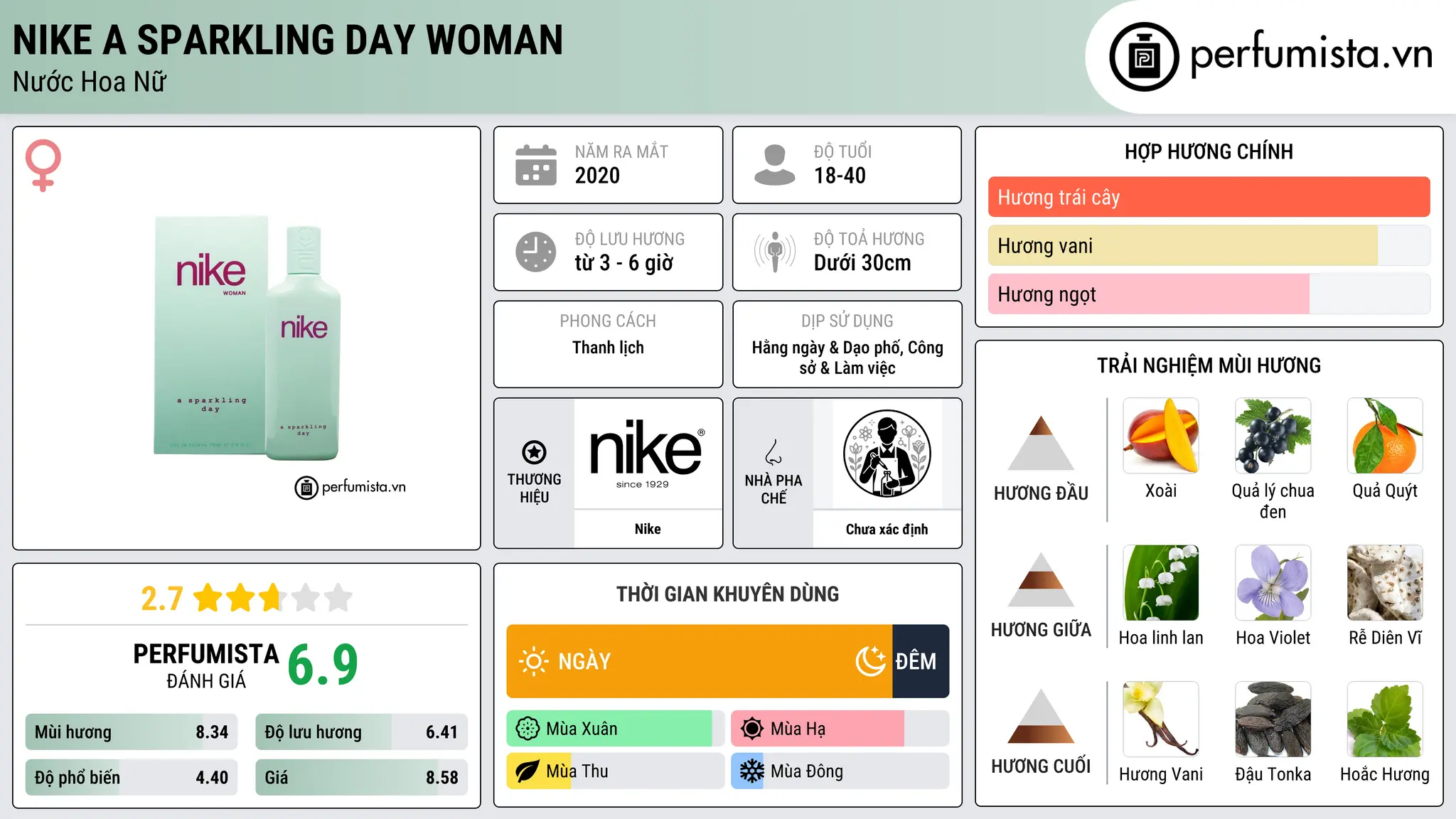Click the flower icon for Mùa Xuân
The width and height of the screenshot is (1456, 819).
tap(528, 729)
